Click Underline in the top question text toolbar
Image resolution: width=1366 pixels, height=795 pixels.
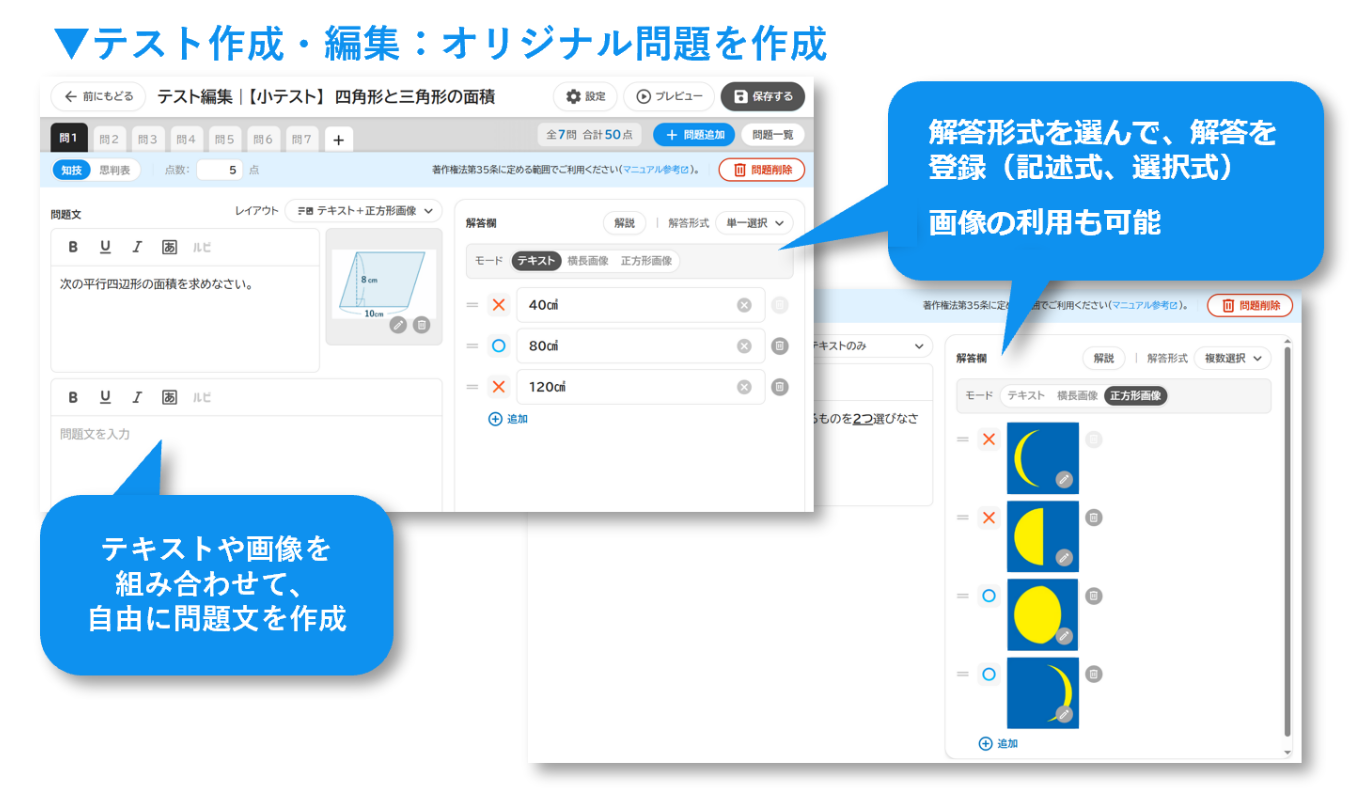coord(105,247)
